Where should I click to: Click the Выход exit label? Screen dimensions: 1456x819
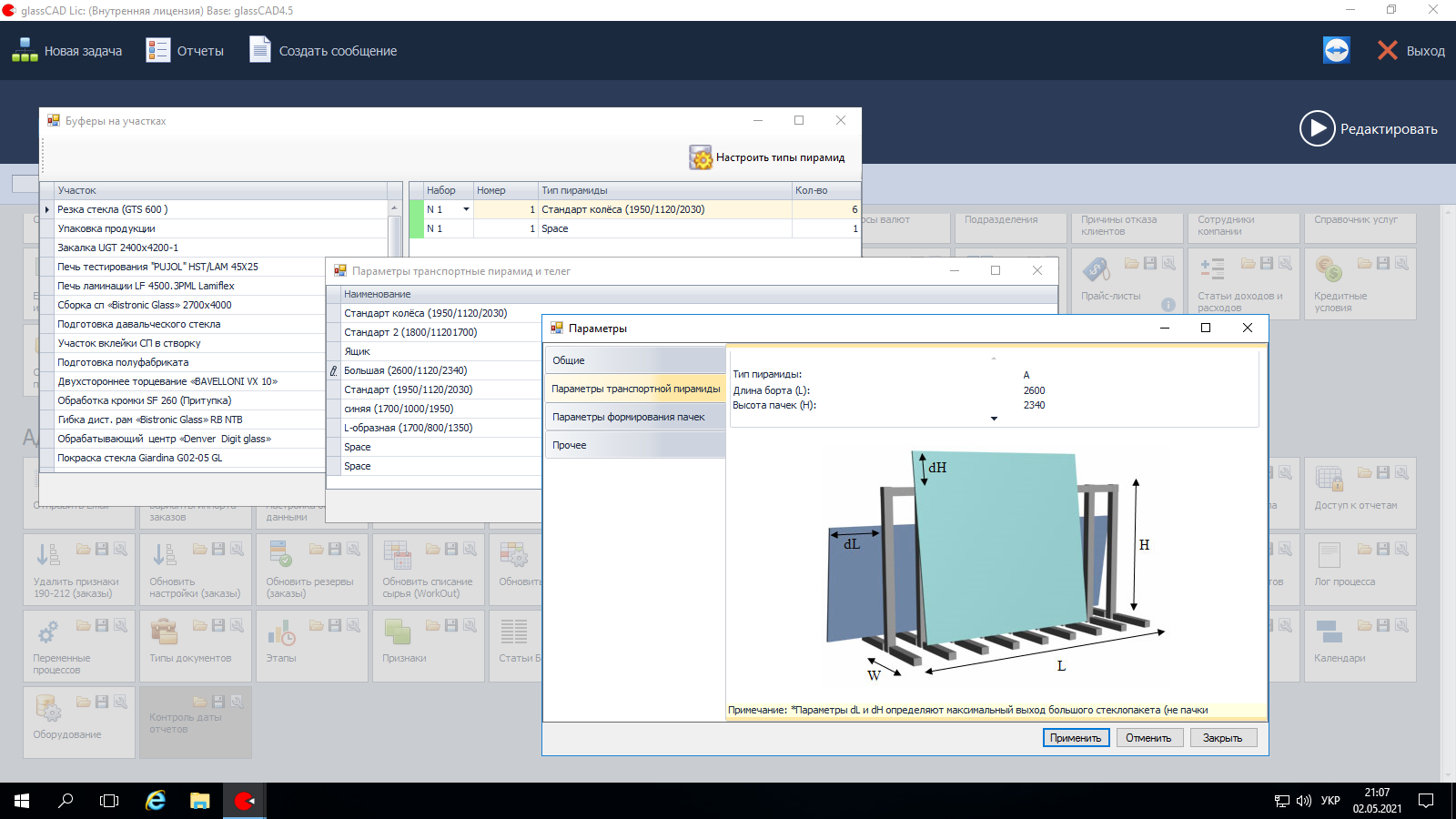(1425, 51)
